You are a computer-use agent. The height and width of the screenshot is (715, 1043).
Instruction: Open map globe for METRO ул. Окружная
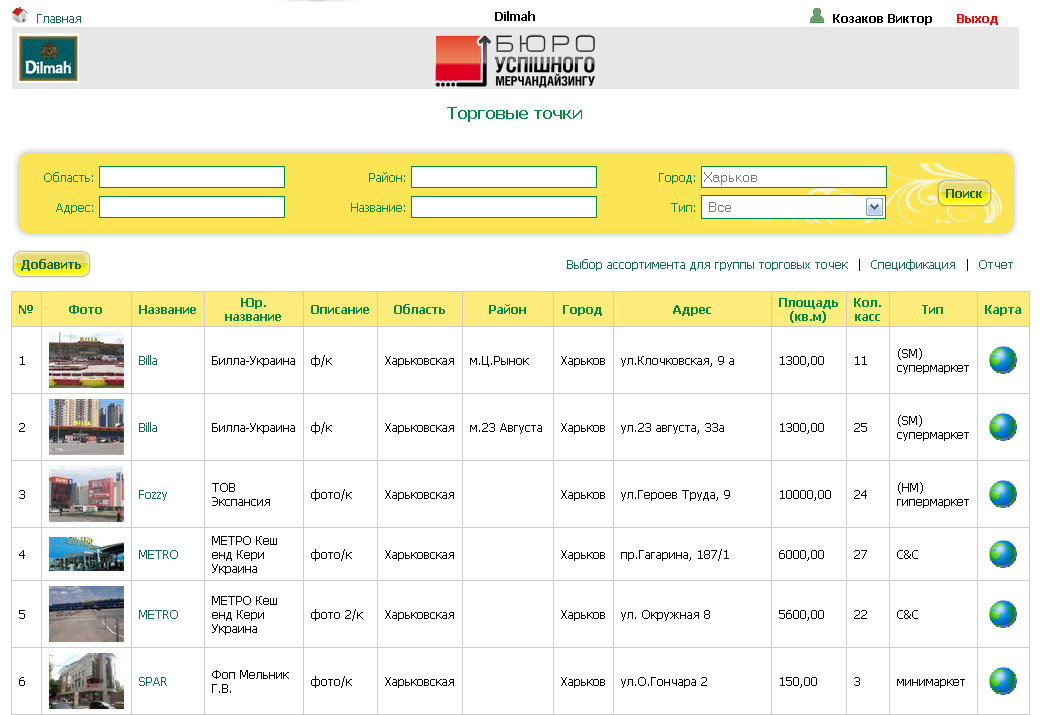[1002, 614]
